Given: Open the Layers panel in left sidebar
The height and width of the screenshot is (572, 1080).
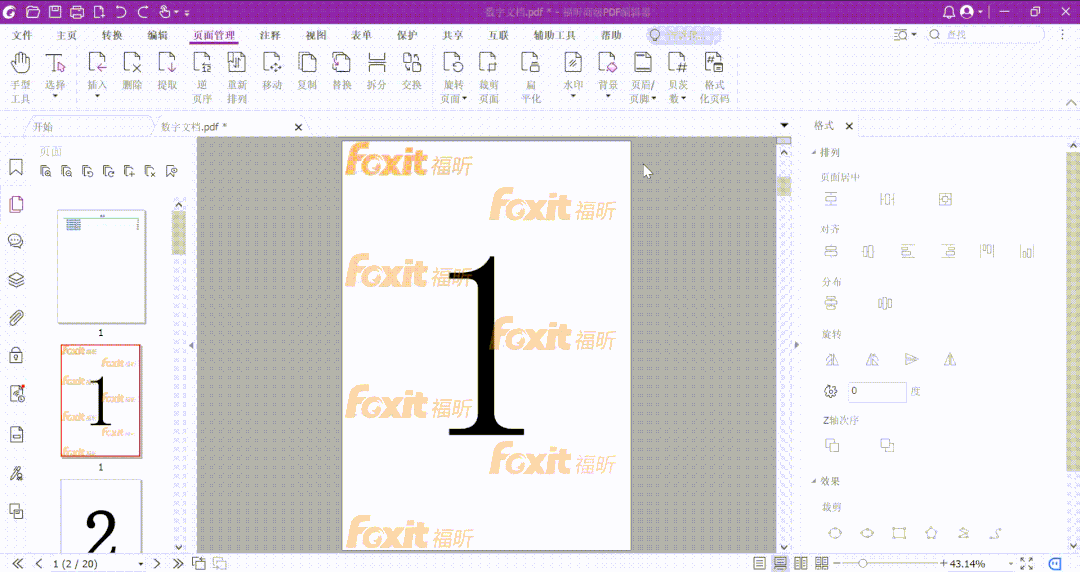Looking at the screenshot, I should pyautogui.click(x=16, y=280).
